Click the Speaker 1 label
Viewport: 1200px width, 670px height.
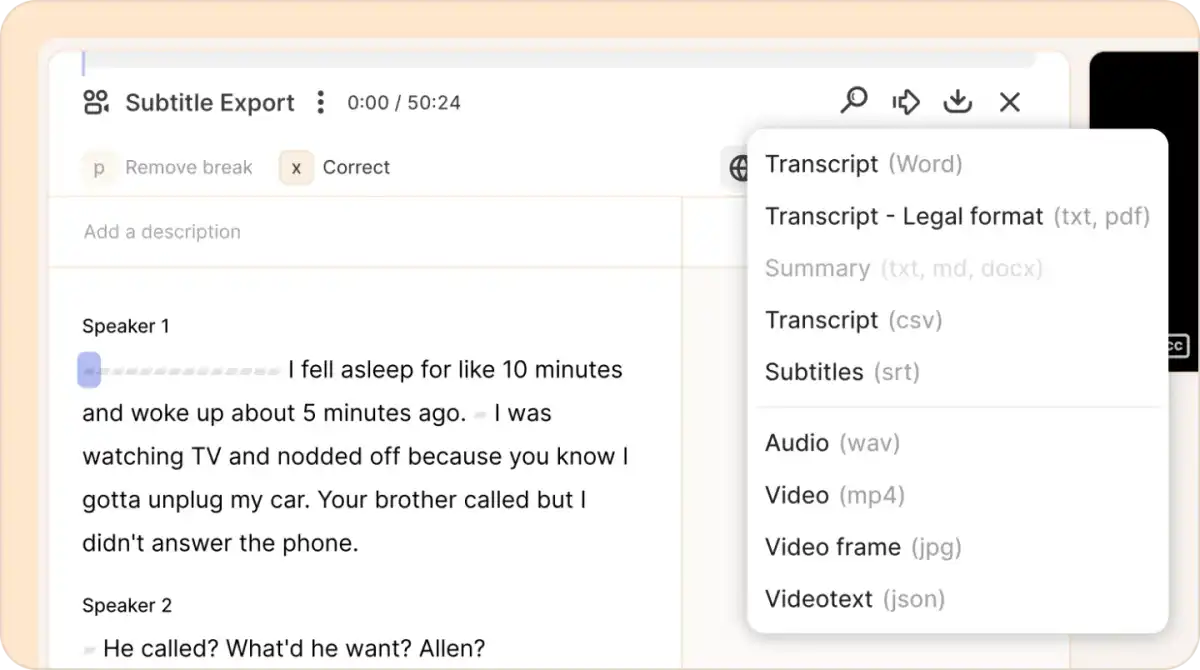(126, 326)
